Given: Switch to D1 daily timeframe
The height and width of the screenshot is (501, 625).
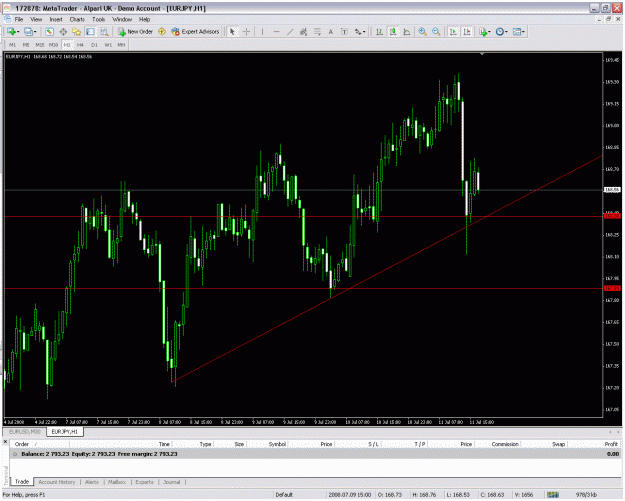Looking at the screenshot, I should [x=94, y=45].
